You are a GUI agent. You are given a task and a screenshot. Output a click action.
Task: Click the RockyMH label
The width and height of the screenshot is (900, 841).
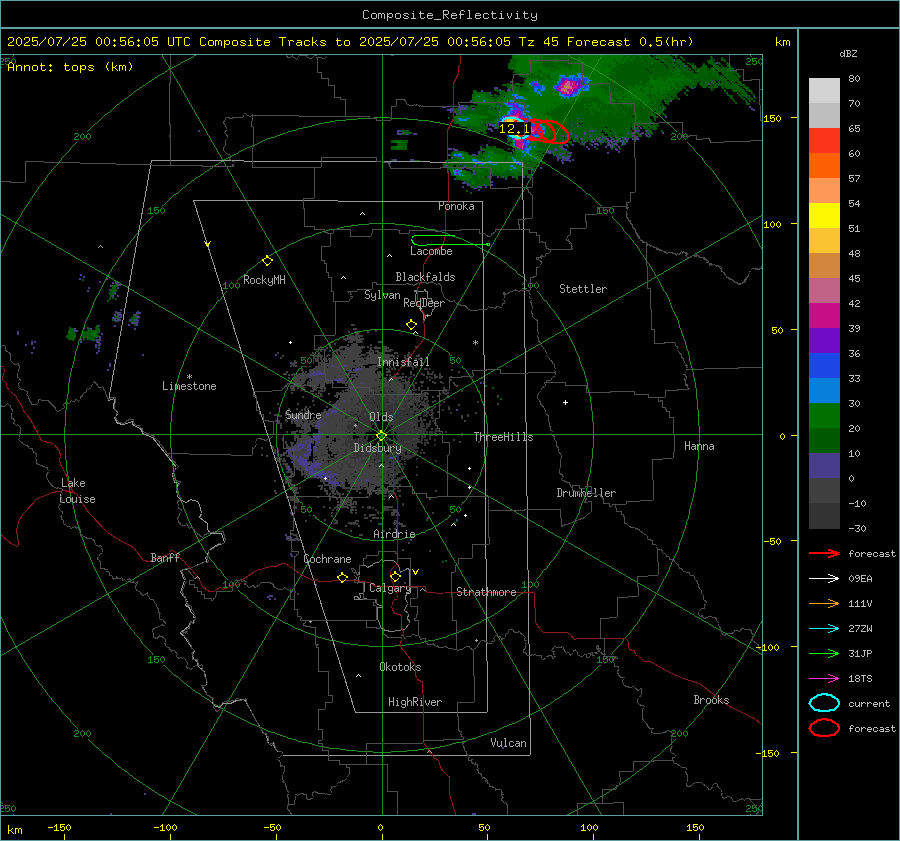pos(264,280)
